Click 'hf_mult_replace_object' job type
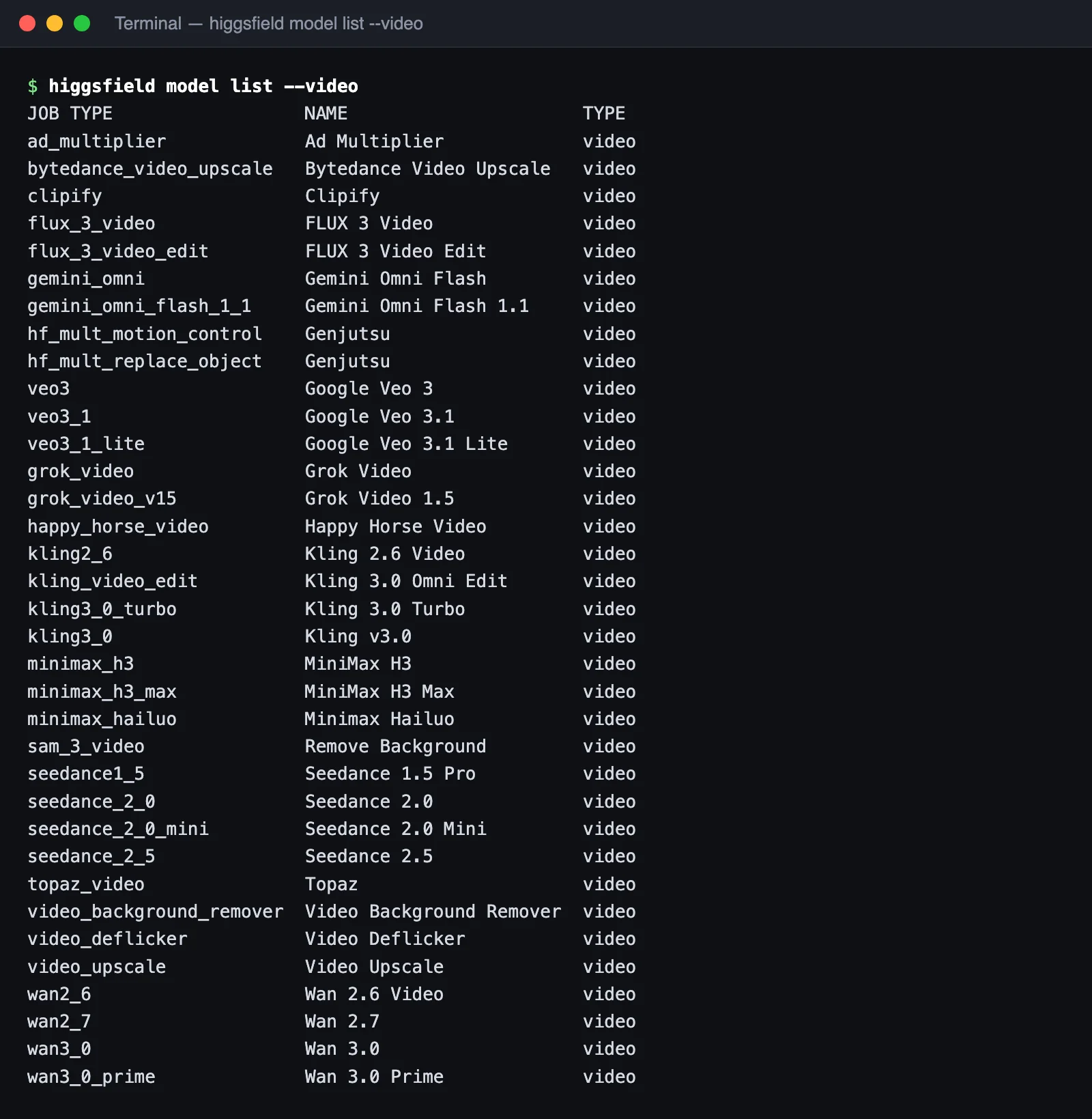The height and width of the screenshot is (1119, 1092). coord(145,361)
